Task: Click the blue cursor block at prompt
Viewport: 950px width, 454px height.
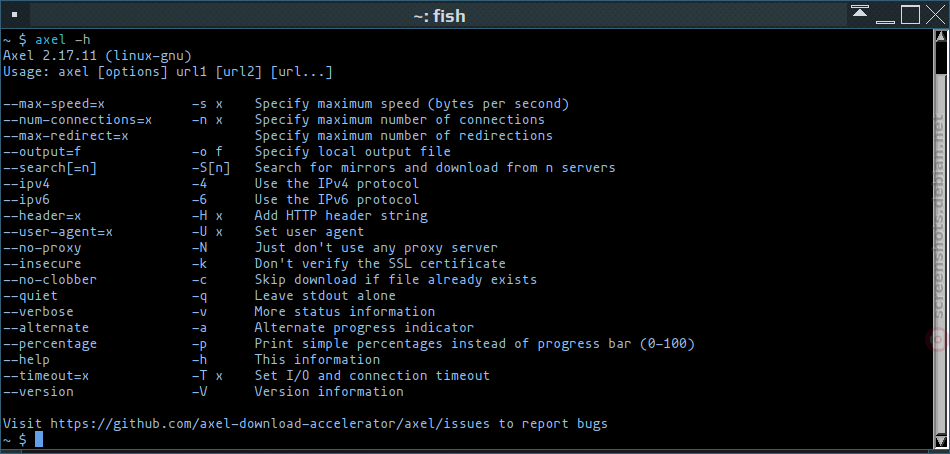Action: (39, 439)
